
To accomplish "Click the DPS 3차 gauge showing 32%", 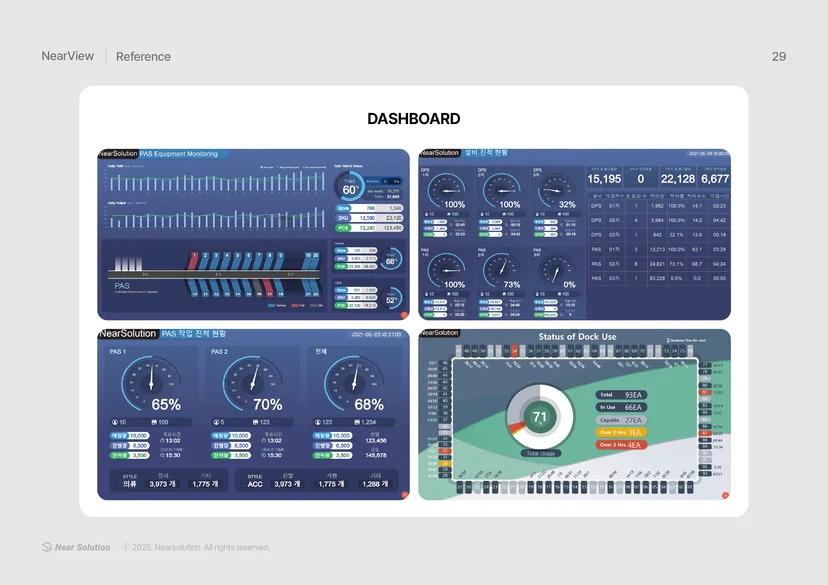I will pos(556,191).
